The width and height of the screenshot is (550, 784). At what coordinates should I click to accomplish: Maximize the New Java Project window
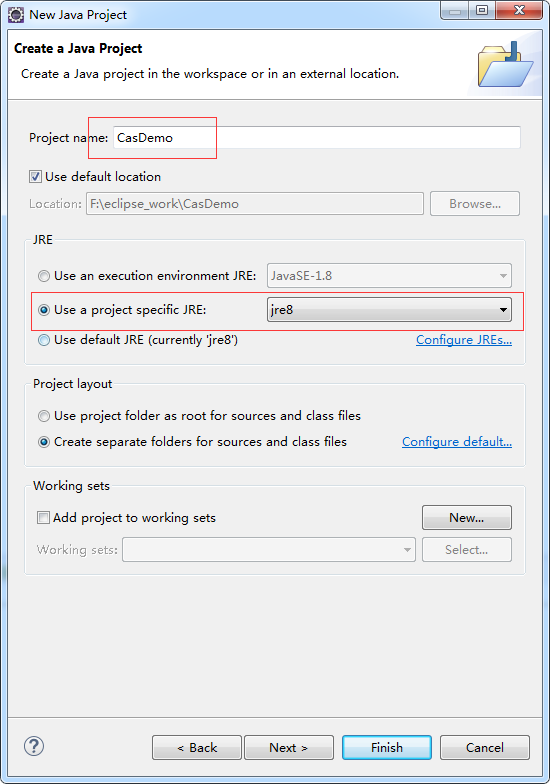click(x=482, y=10)
